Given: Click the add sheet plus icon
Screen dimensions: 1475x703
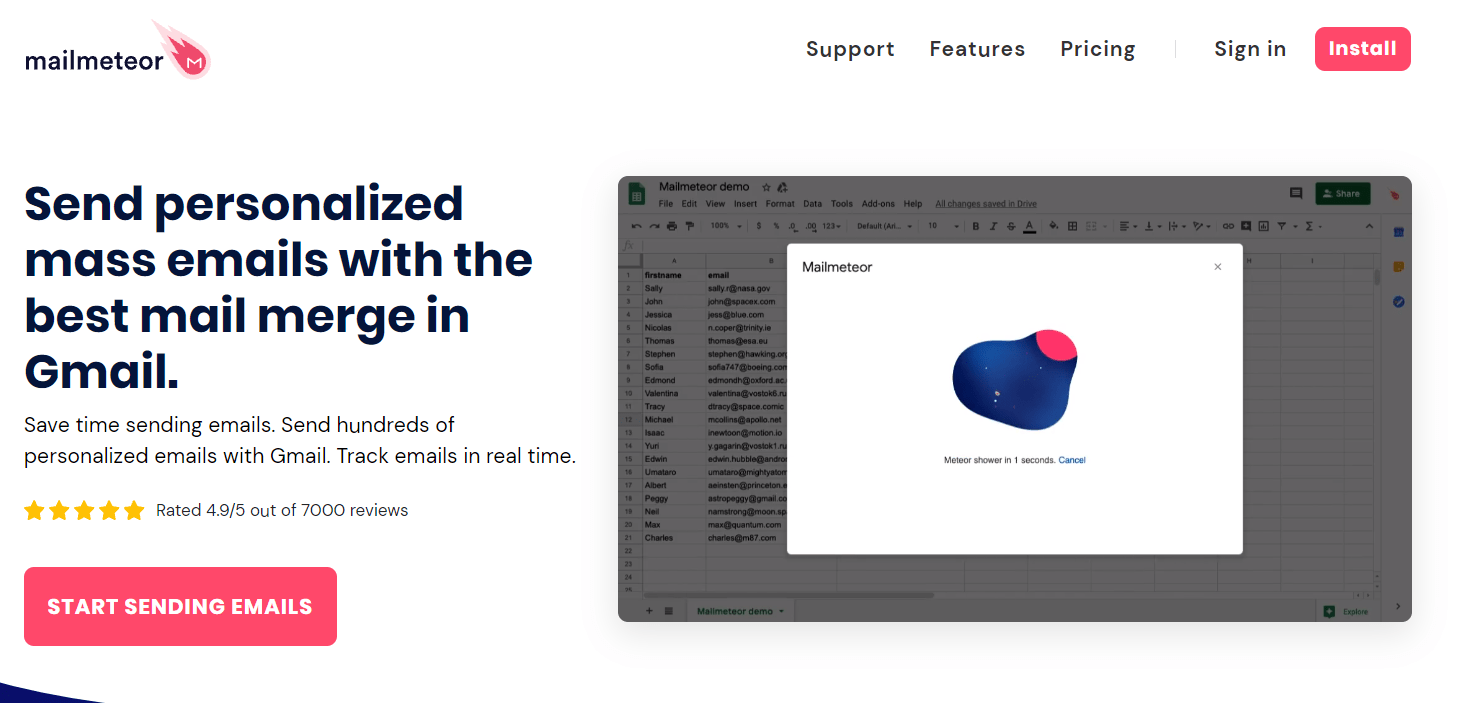Looking at the screenshot, I should tap(649, 610).
